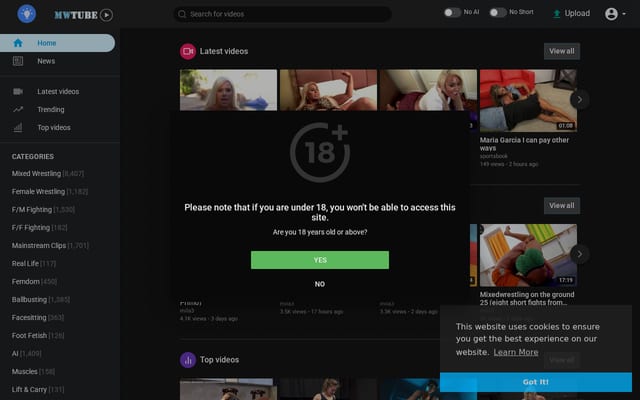Click the Upload button
The width and height of the screenshot is (640, 400).
tap(571, 13)
